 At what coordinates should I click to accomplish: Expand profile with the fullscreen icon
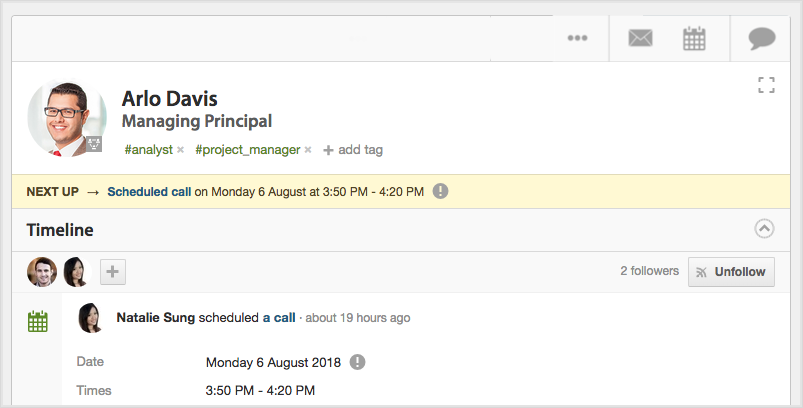[767, 85]
